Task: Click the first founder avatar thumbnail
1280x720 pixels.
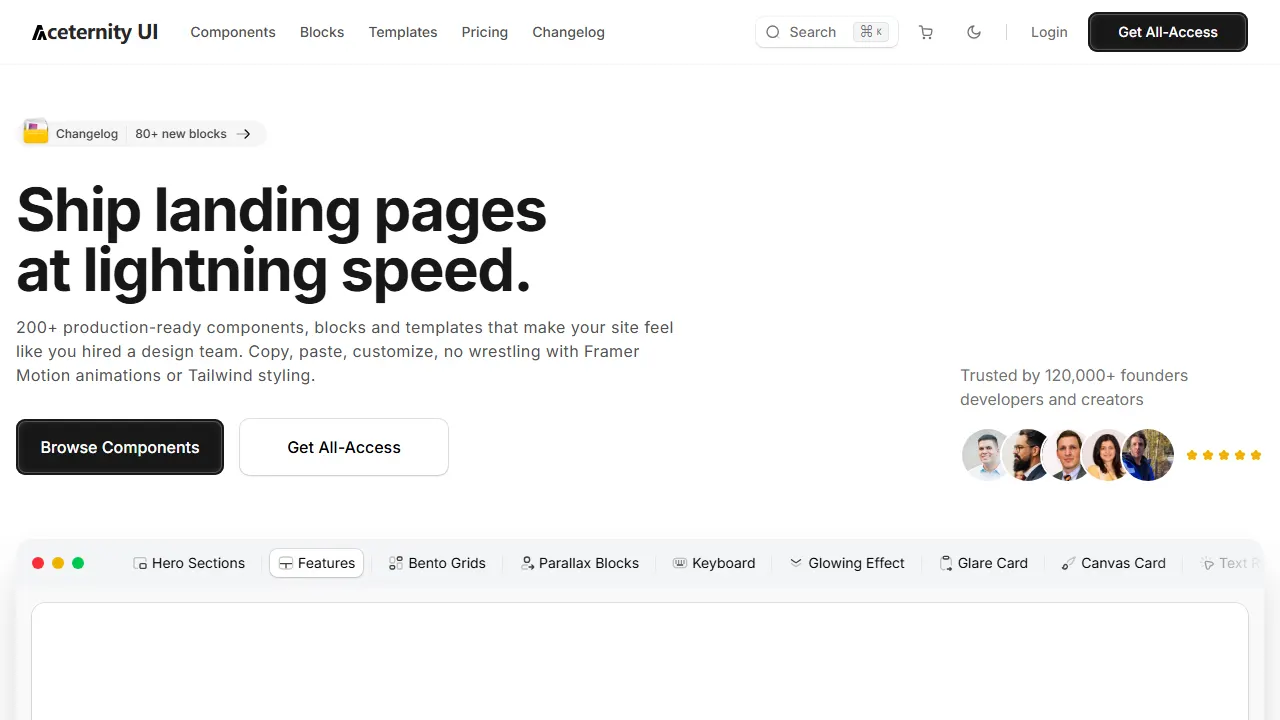Action: tap(987, 455)
